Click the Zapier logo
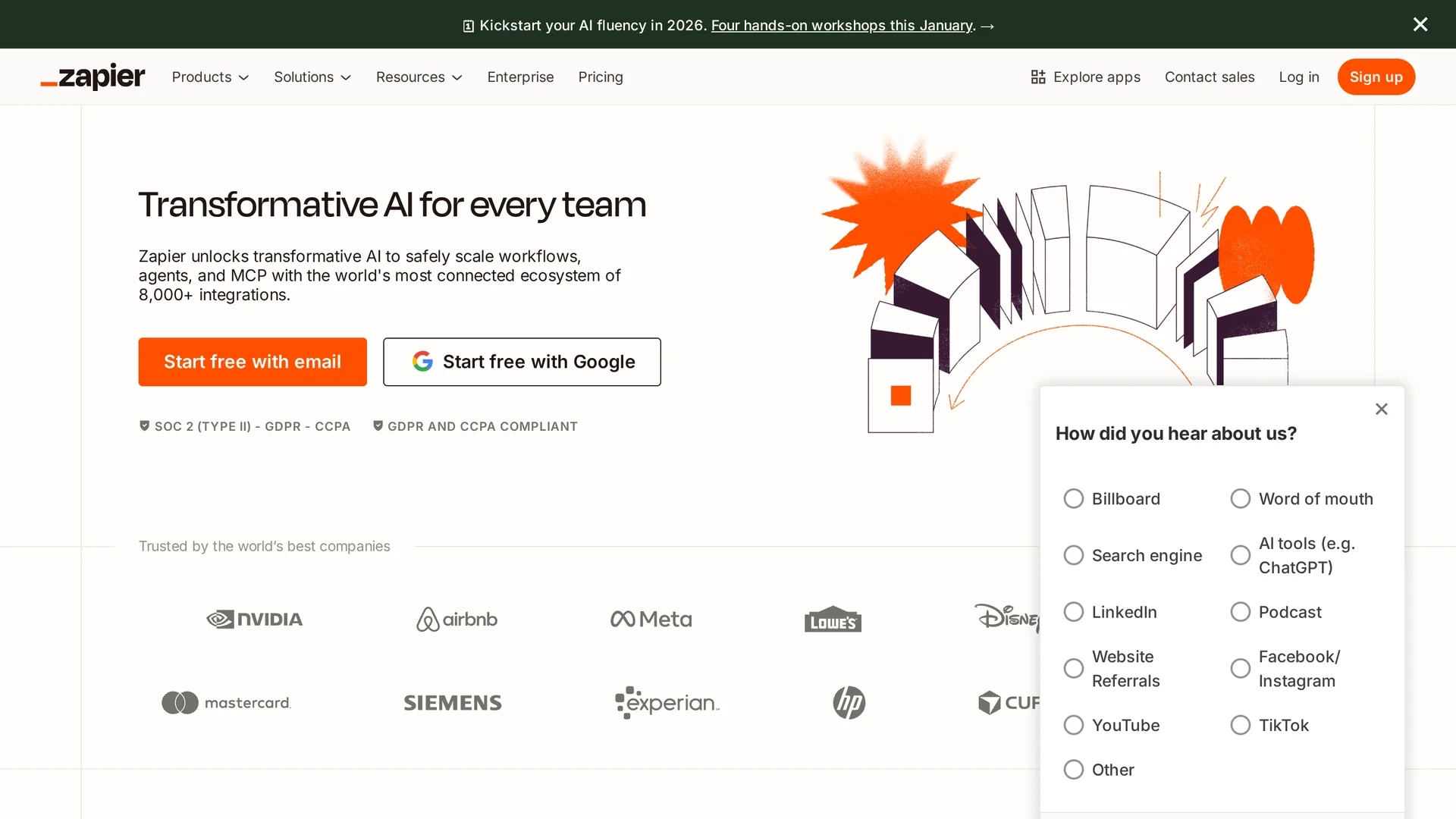Image resolution: width=1456 pixels, height=819 pixels. [93, 77]
